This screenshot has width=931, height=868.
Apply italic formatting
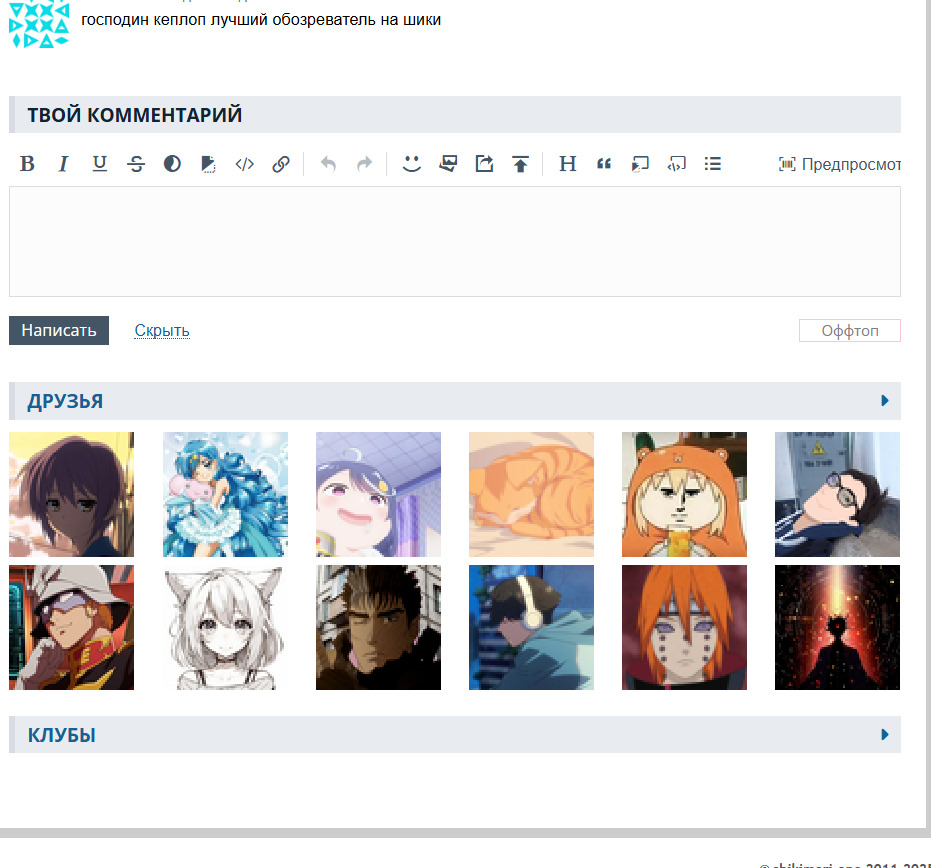(x=63, y=164)
